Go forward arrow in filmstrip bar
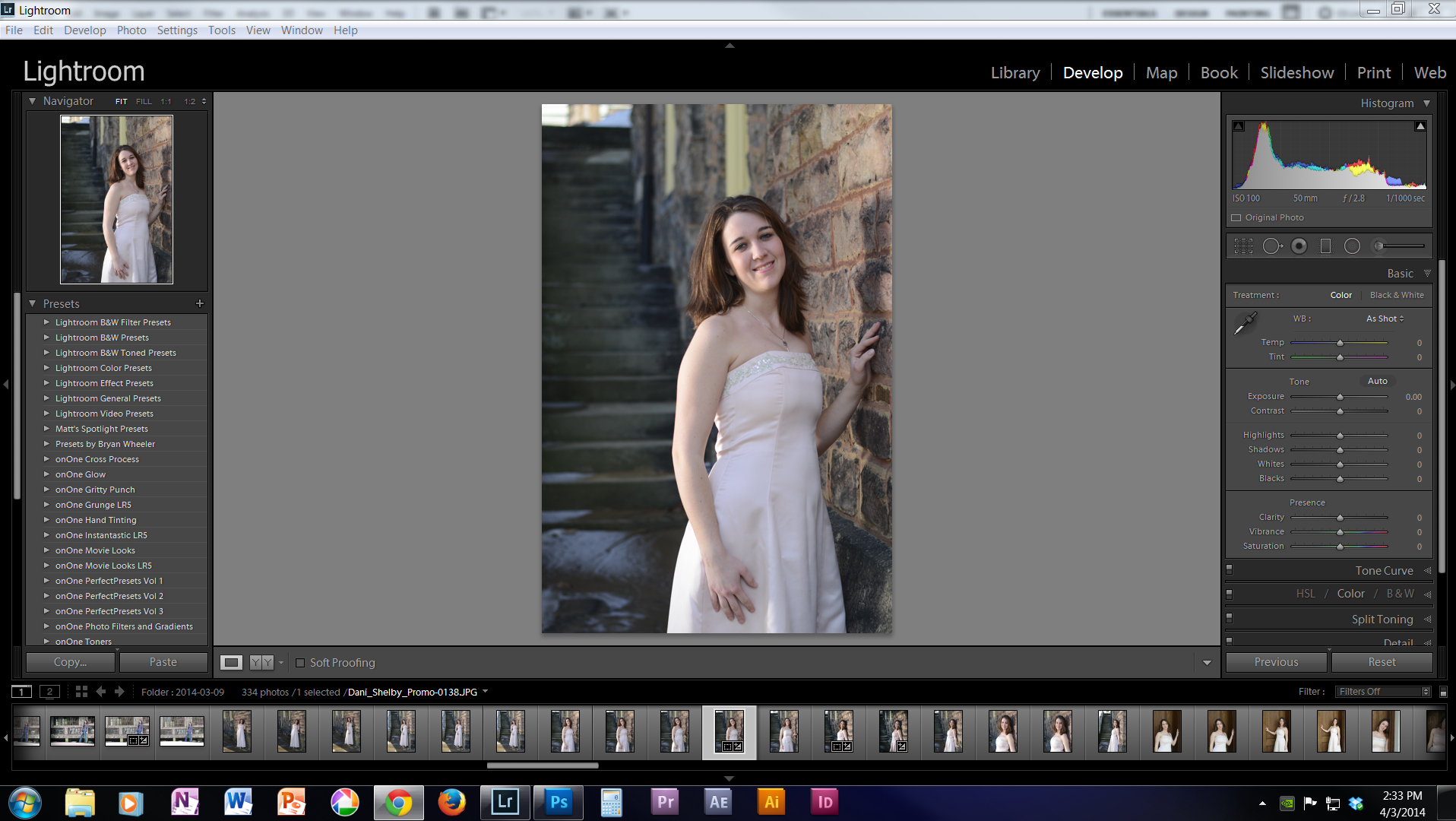Screen dimensions: 1456x821 (x=119, y=692)
